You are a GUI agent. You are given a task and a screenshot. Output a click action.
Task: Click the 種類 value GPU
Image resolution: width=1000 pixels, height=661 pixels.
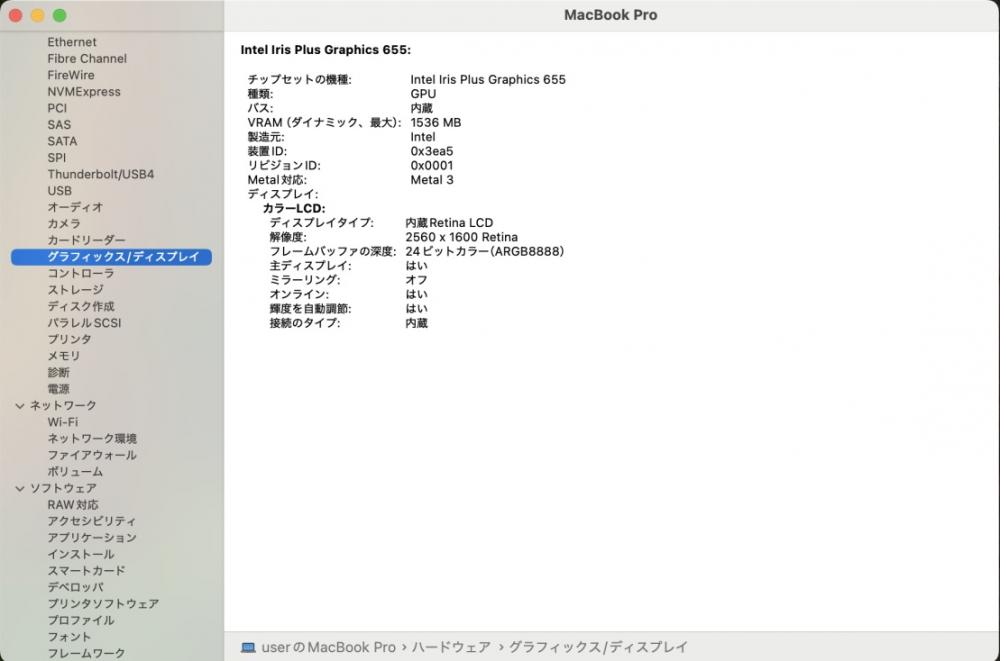[x=423, y=94]
